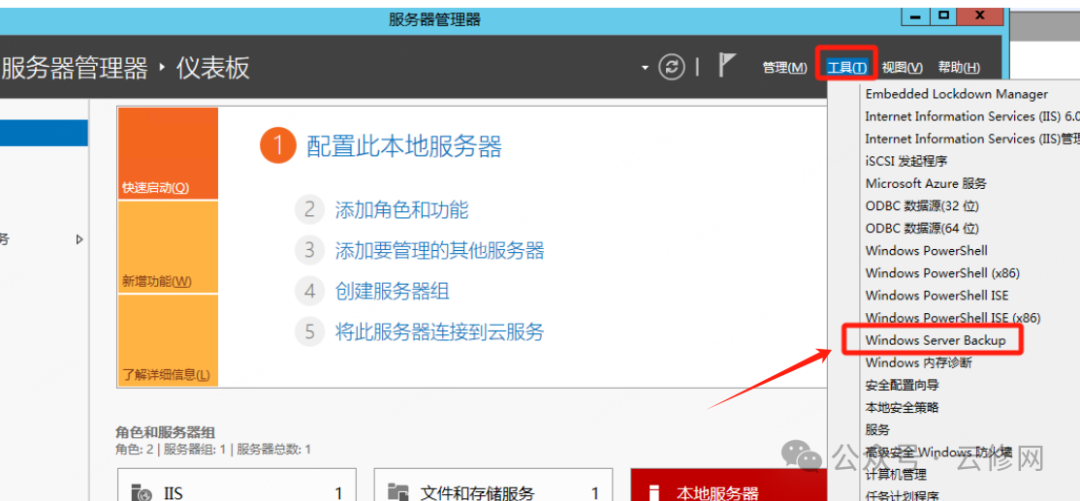
Task: Open the IIS role tile
Action: 237,484
